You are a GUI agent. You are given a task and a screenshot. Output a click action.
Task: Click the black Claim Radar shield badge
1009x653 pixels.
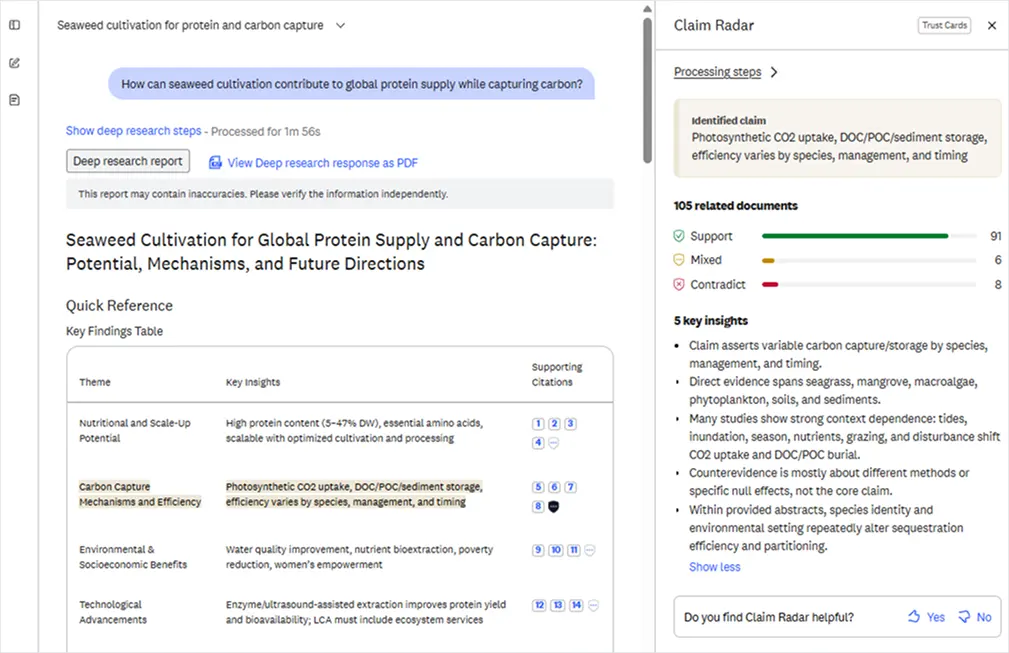[553, 507]
